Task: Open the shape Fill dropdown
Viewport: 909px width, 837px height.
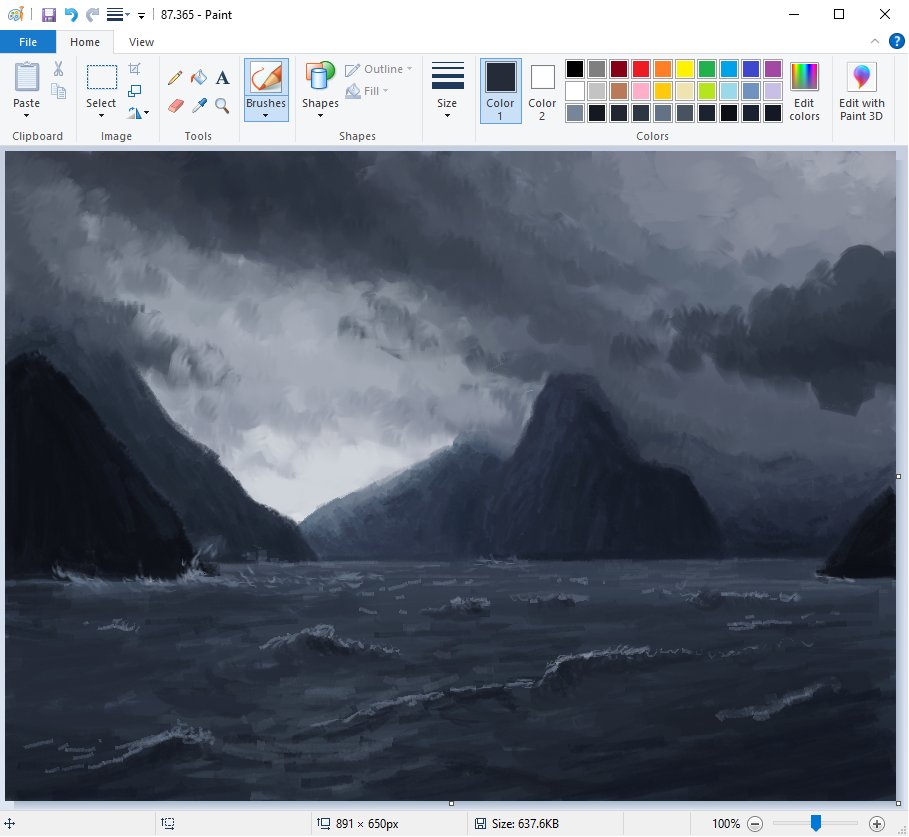Action: [367, 91]
